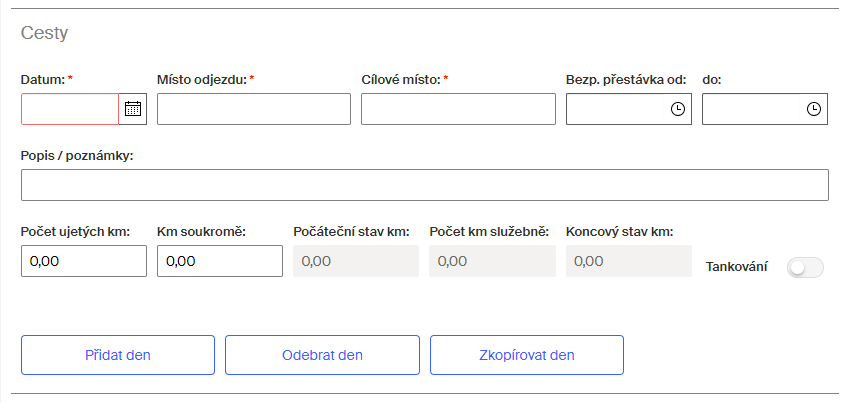Click into the Místo odjezdu field
849x403 pixels.
(254, 109)
